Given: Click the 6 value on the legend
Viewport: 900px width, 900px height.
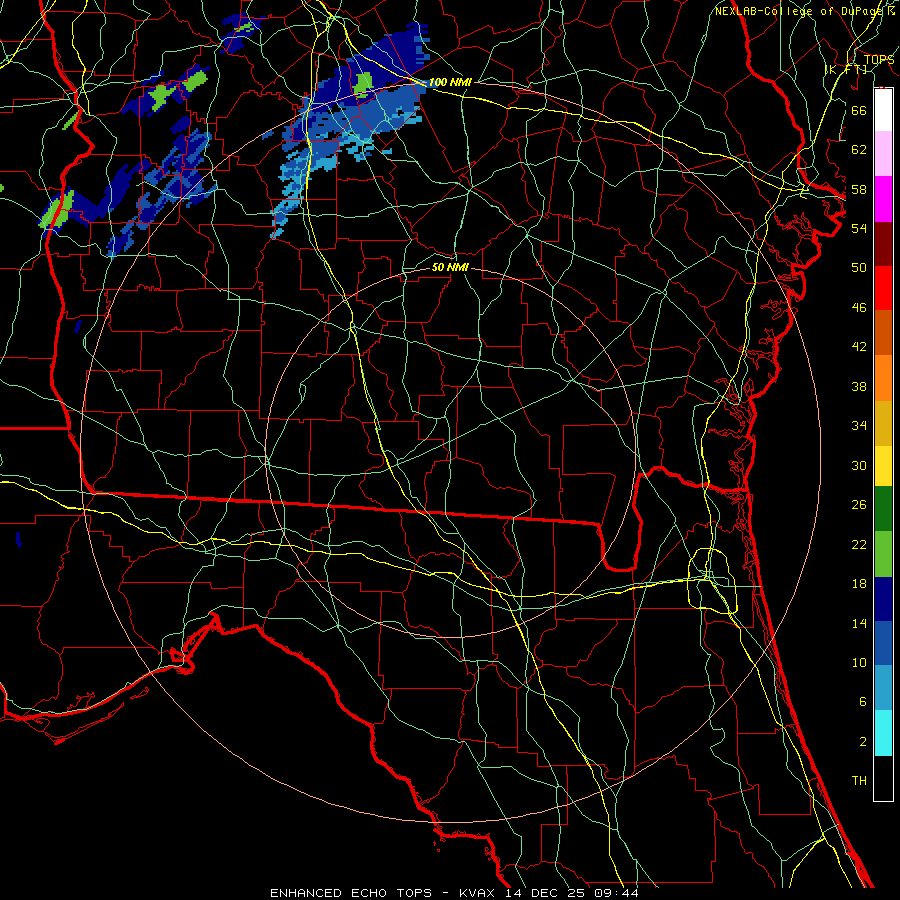Looking at the screenshot, I should coord(862,701).
